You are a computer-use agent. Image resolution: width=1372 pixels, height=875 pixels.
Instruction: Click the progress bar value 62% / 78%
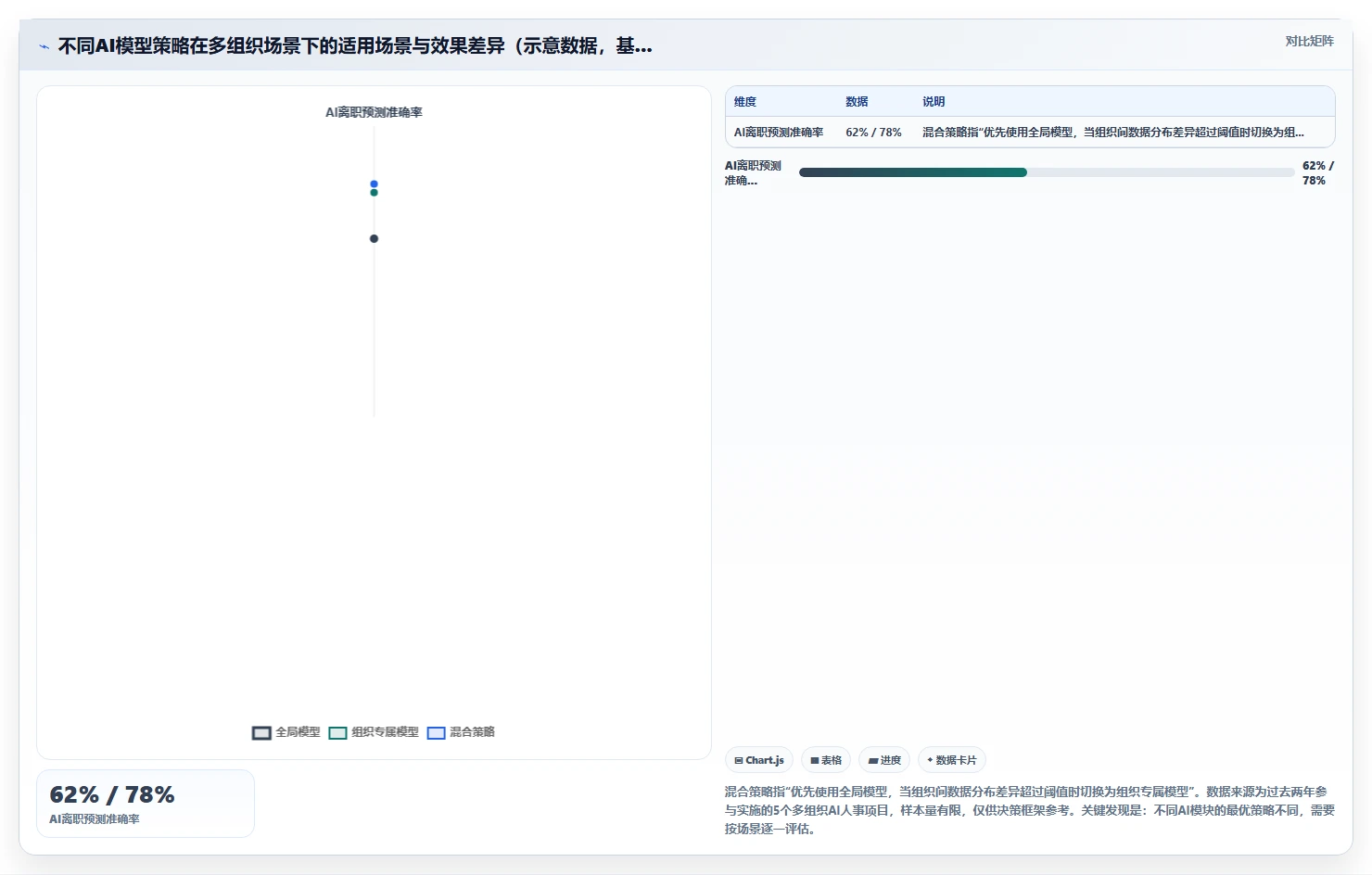pos(1317,173)
